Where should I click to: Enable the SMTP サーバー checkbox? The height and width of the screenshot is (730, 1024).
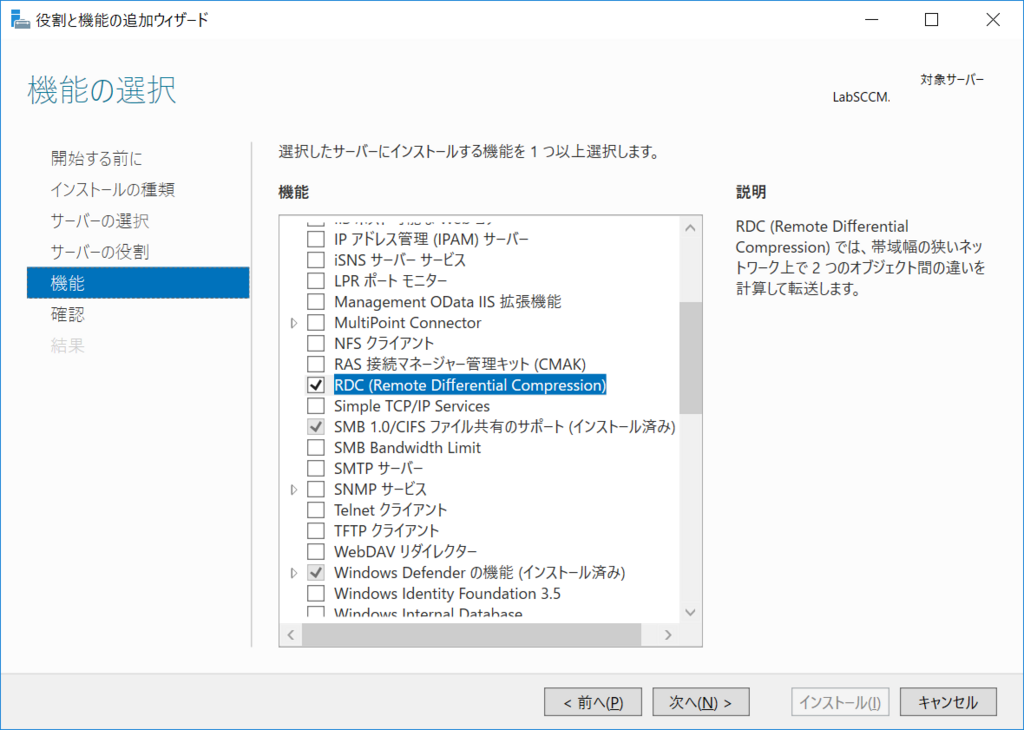point(316,468)
